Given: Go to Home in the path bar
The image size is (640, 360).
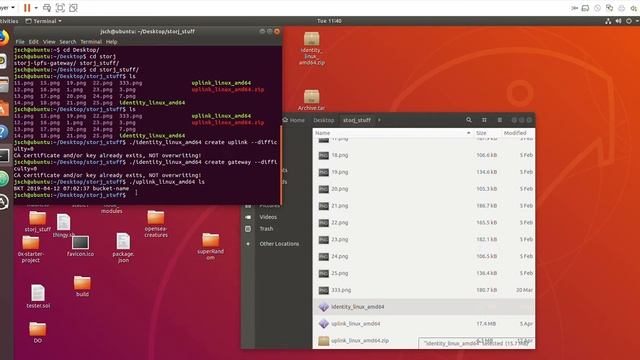Looking at the screenshot, I should [294, 120].
